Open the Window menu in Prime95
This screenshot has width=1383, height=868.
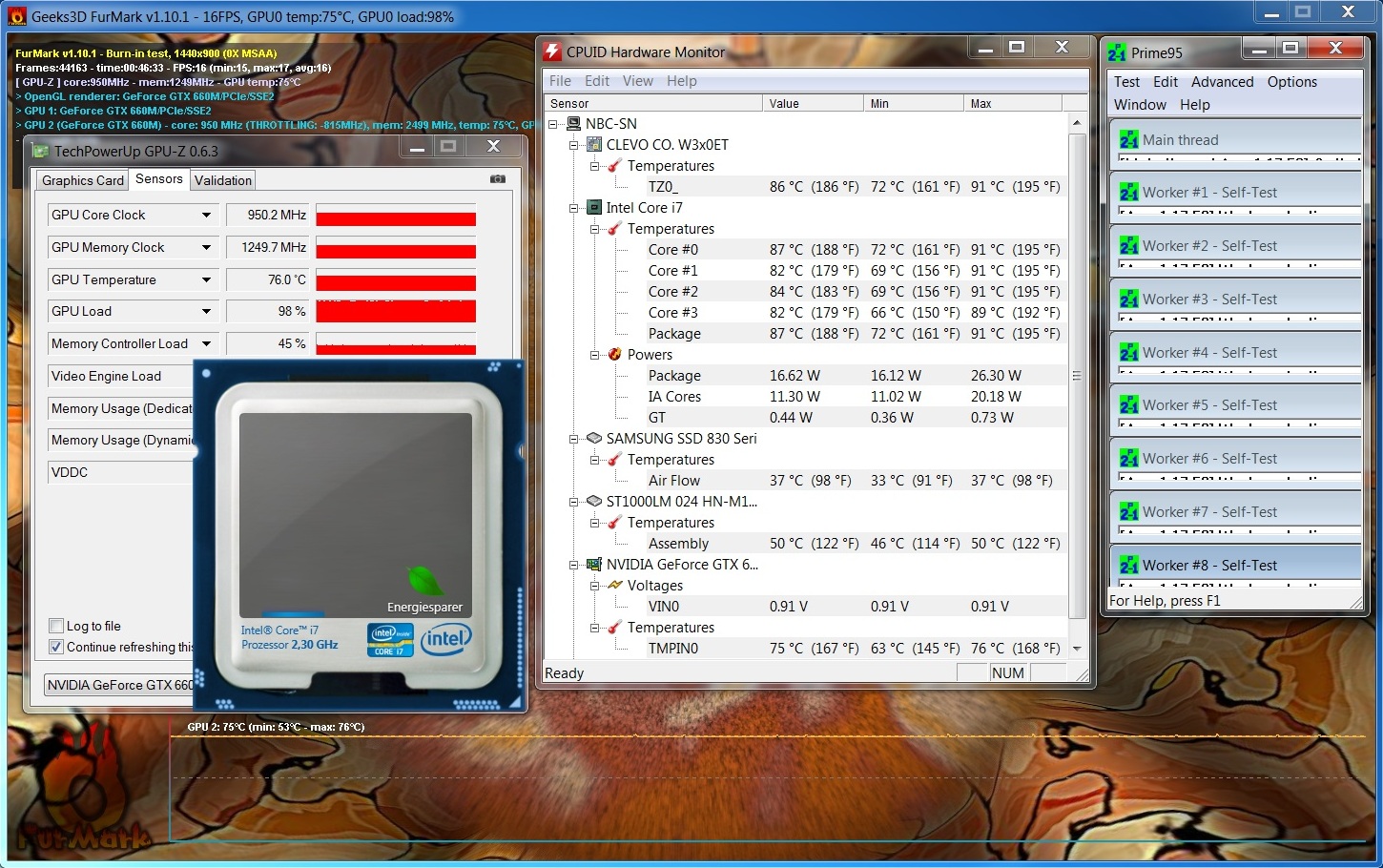point(1140,105)
